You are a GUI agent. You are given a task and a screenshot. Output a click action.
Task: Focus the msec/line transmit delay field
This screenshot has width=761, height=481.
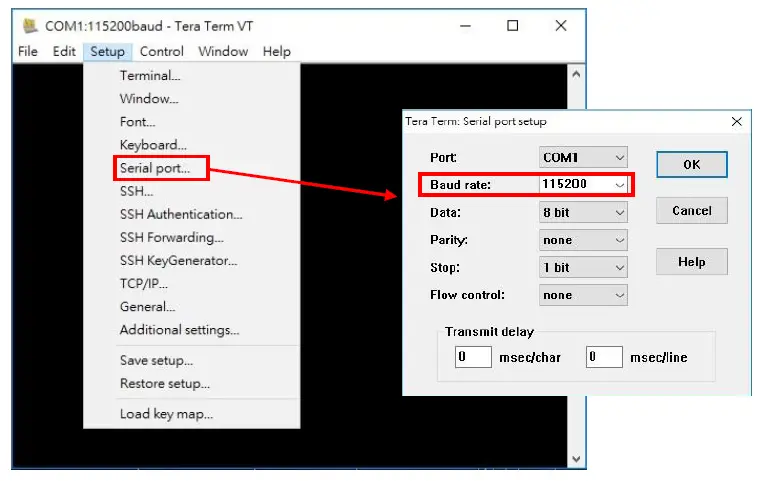(x=604, y=357)
